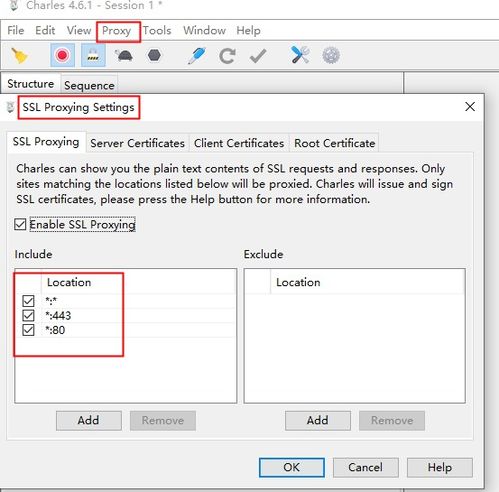The width and height of the screenshot is (499, 492).
Task: Click Add under the Exclude list
Action: (318, 420)
